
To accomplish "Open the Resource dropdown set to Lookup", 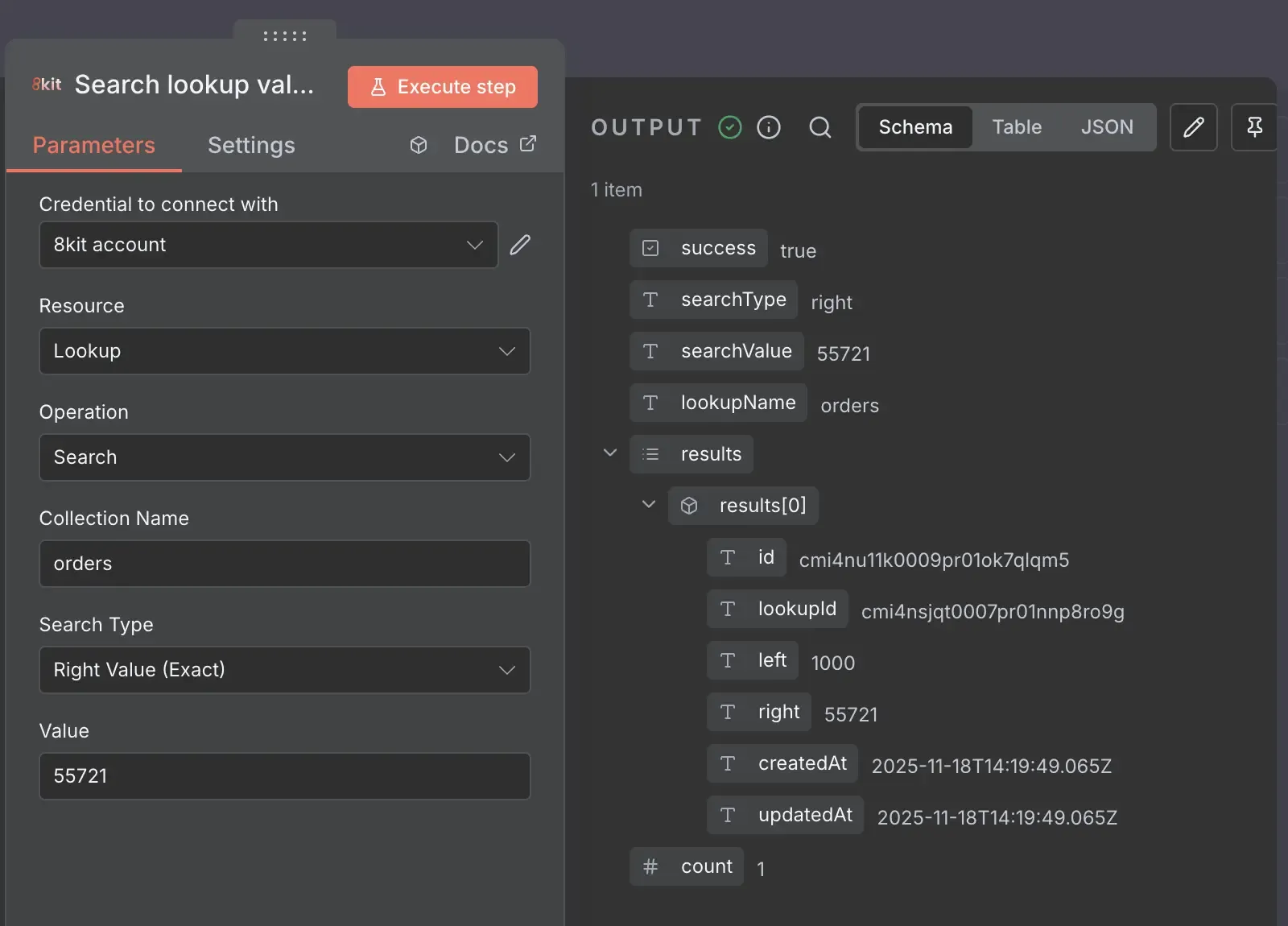I will [x=285, y=351].
